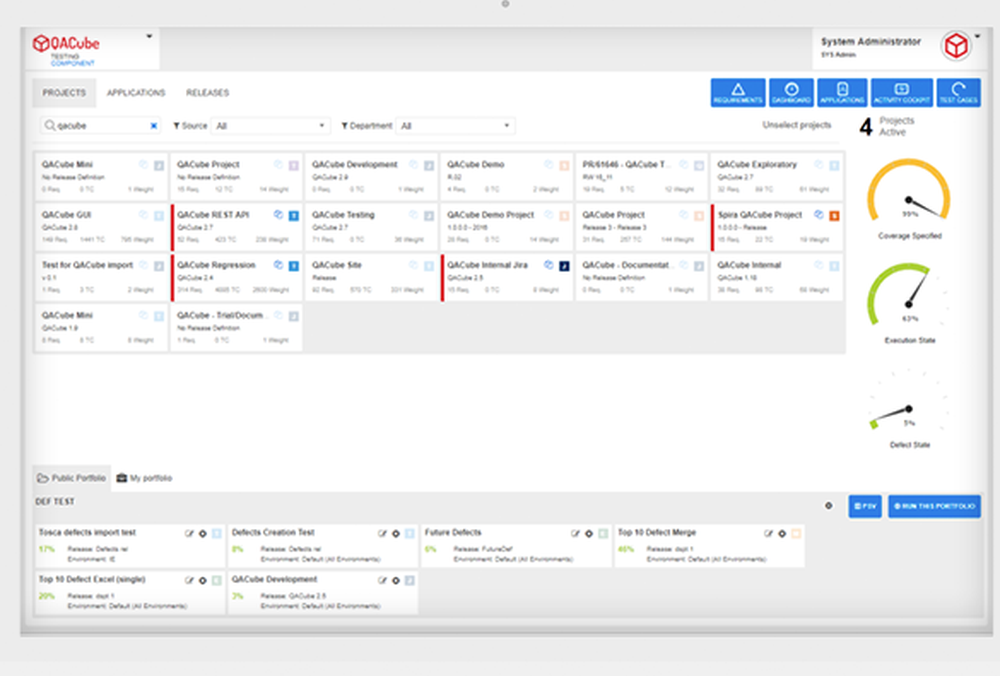Select the QACube - Trial/Docum... card
This screenshot has height=676, width=1000.
[x=237, y=327]
